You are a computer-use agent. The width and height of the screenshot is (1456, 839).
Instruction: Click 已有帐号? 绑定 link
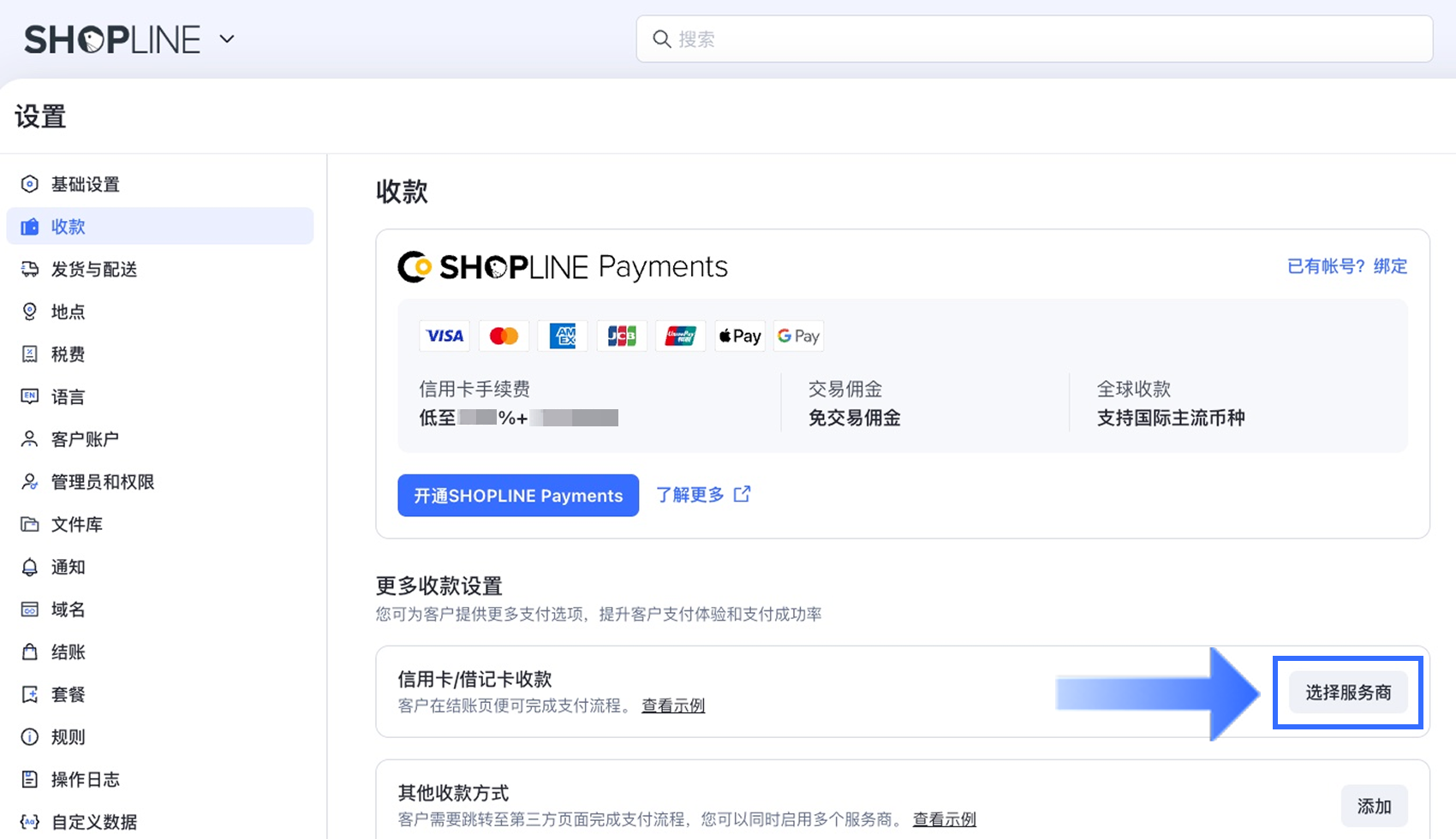coord(1347,266)
